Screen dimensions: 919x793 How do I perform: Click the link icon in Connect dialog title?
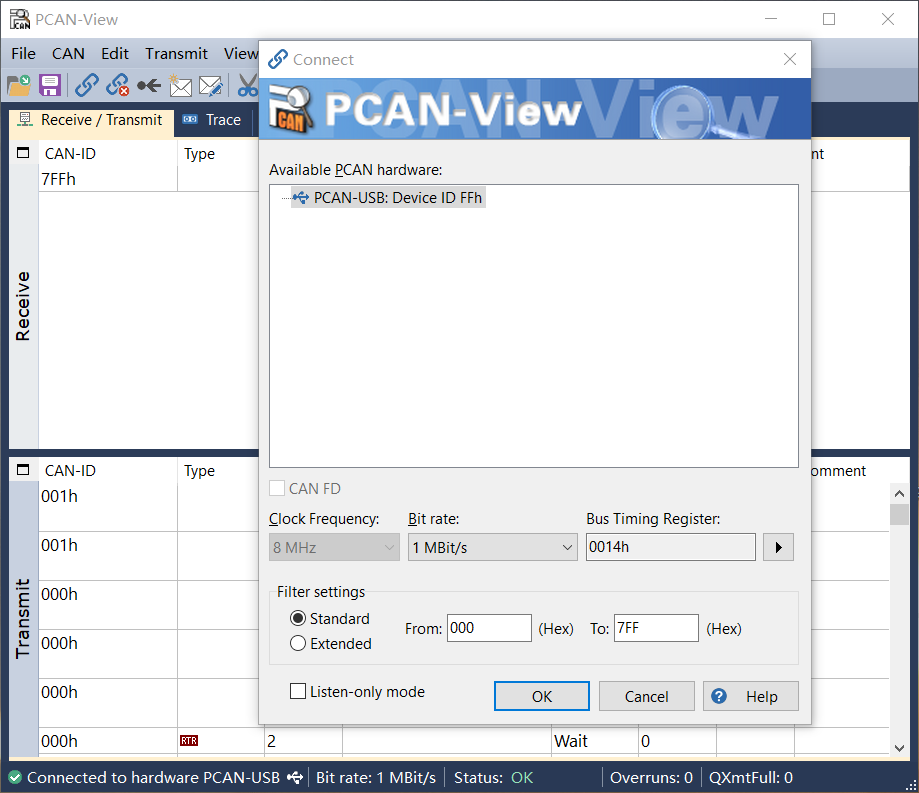coord(278,59)
